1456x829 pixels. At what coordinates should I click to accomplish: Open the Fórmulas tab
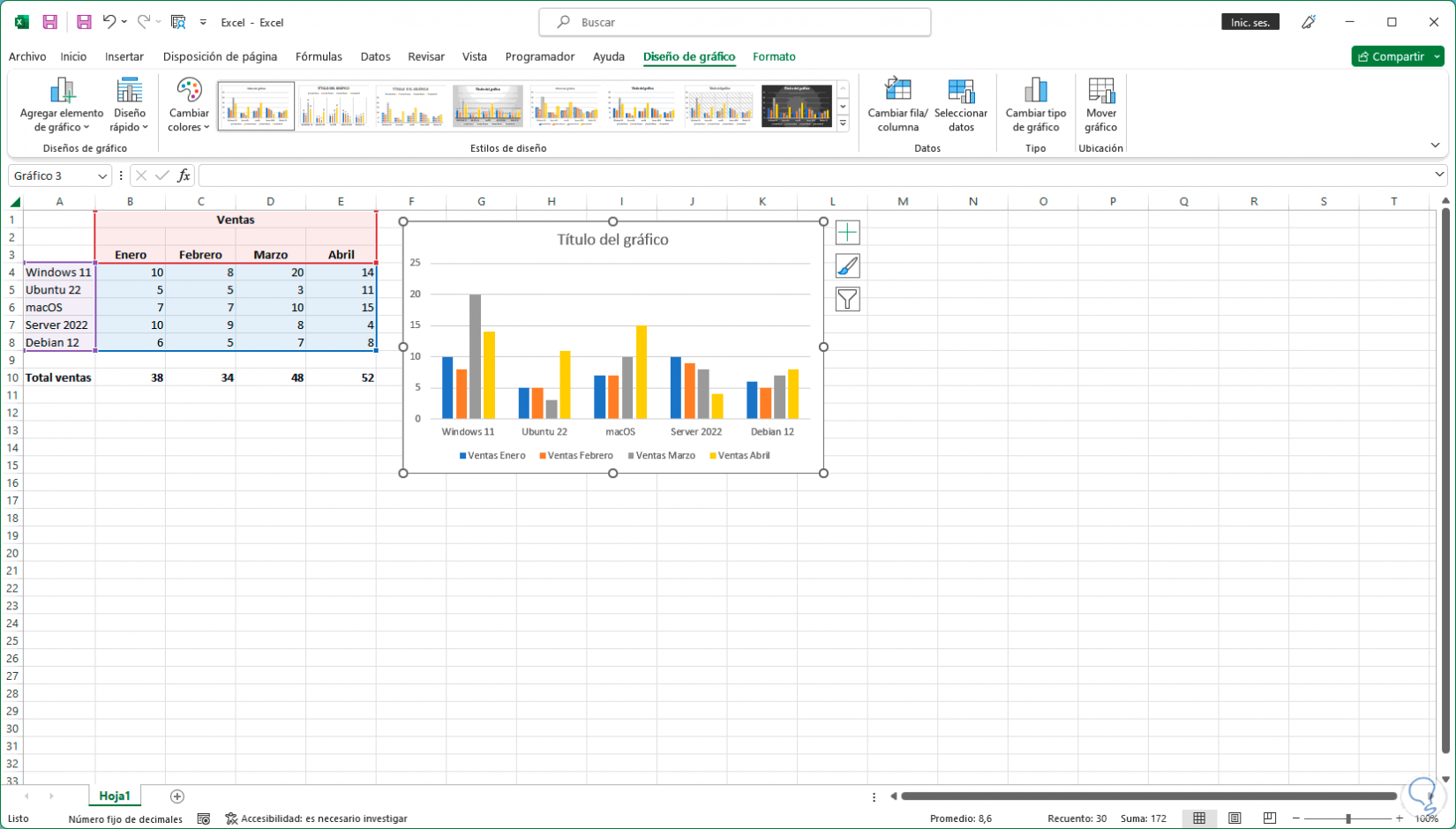319,56
